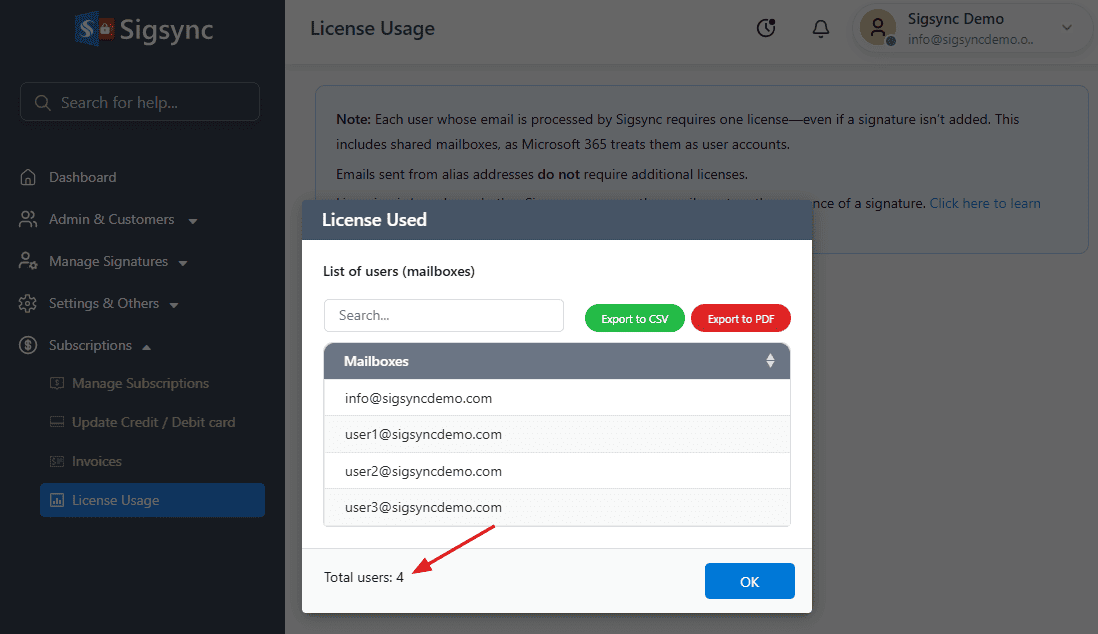Click the Sigsync Demo user avatar
Viewport: 1098px width, 634px height.
pos(878,28)
